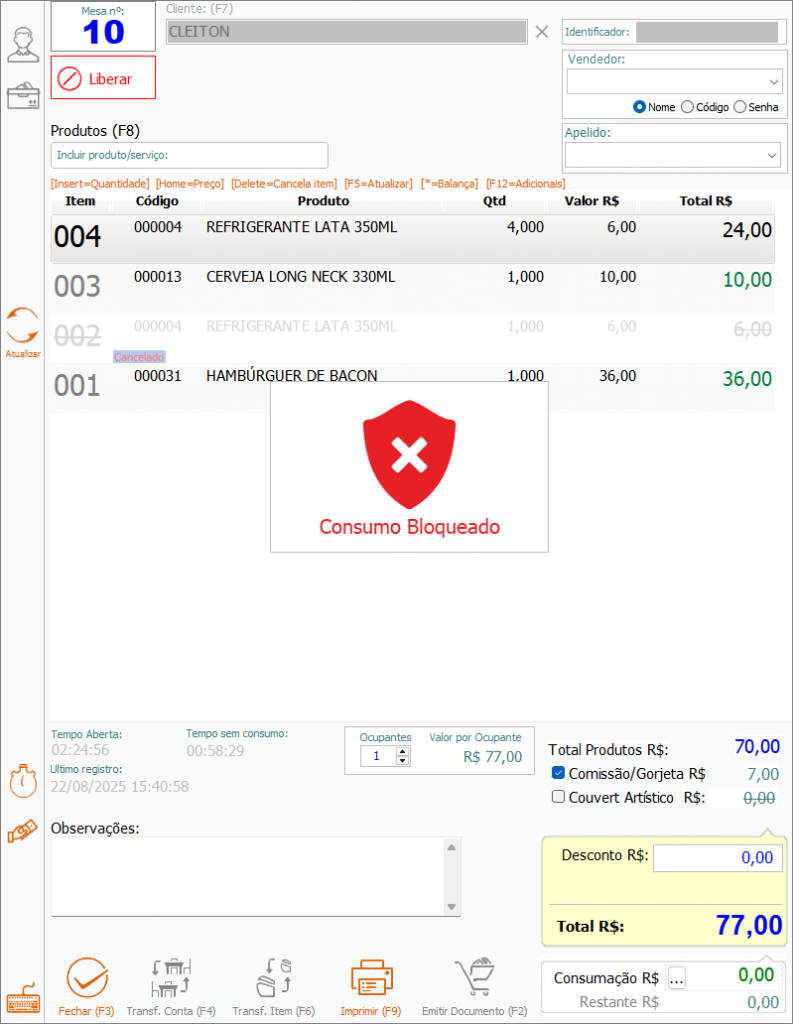
Task: Click the Imprimir (F9) printer icon
Action: [370, 979]
